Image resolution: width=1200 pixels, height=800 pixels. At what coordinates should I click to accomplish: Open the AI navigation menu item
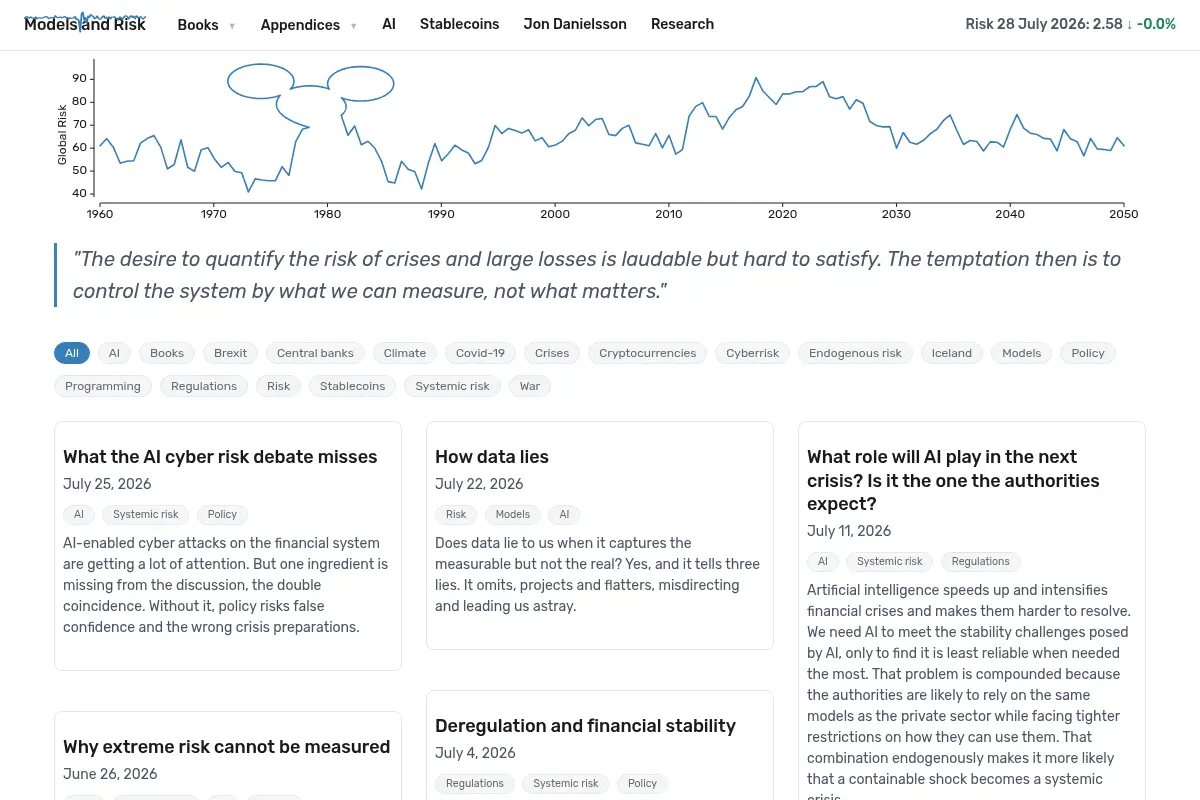[389, 24]
